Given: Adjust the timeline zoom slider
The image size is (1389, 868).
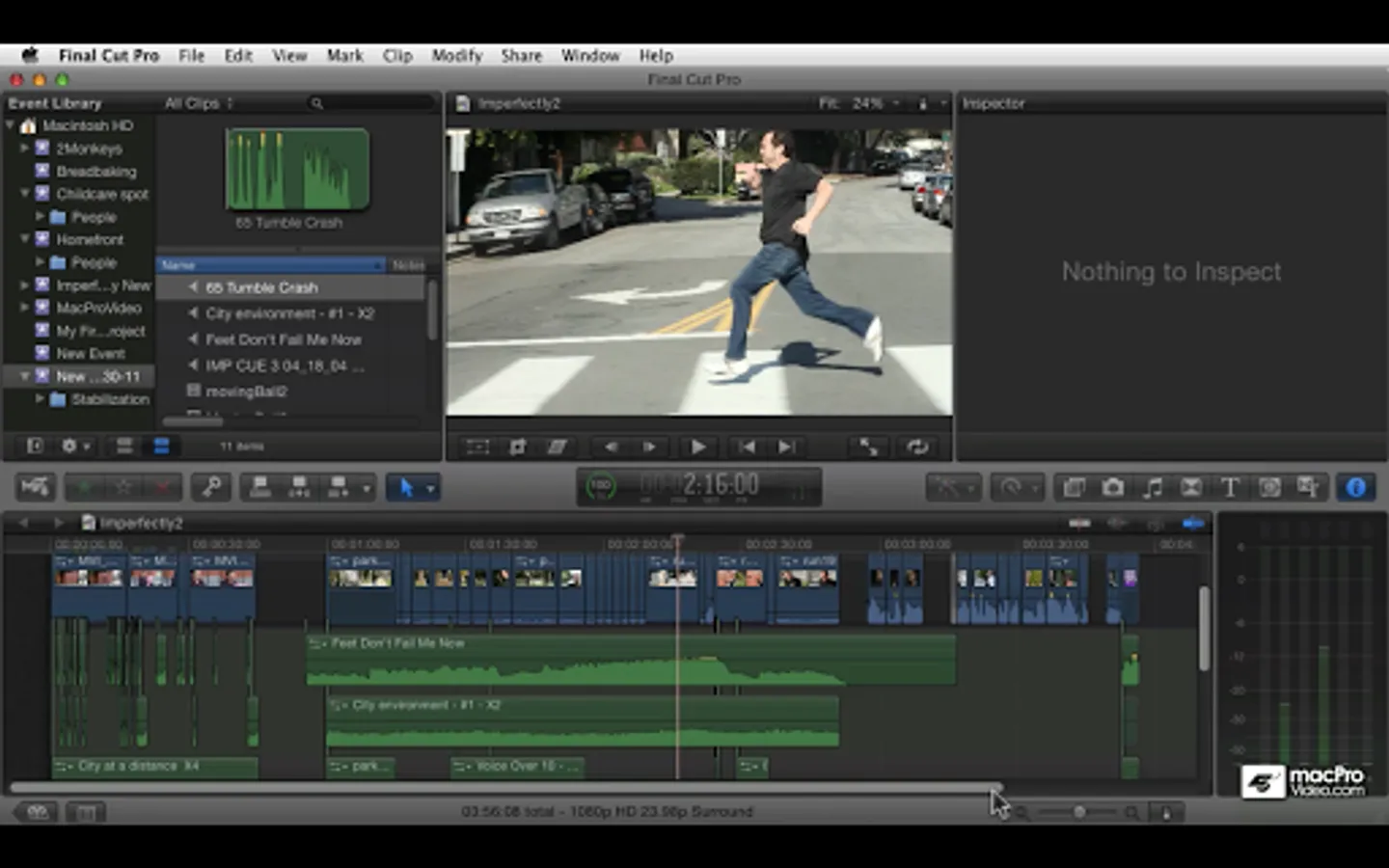Looking at the screenshot, I should tap(1078, 812).
